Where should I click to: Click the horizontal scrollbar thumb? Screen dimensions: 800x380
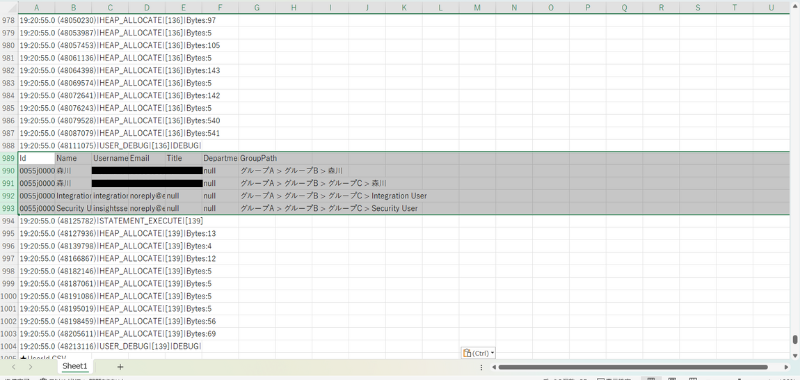click(x=633, y=367)
